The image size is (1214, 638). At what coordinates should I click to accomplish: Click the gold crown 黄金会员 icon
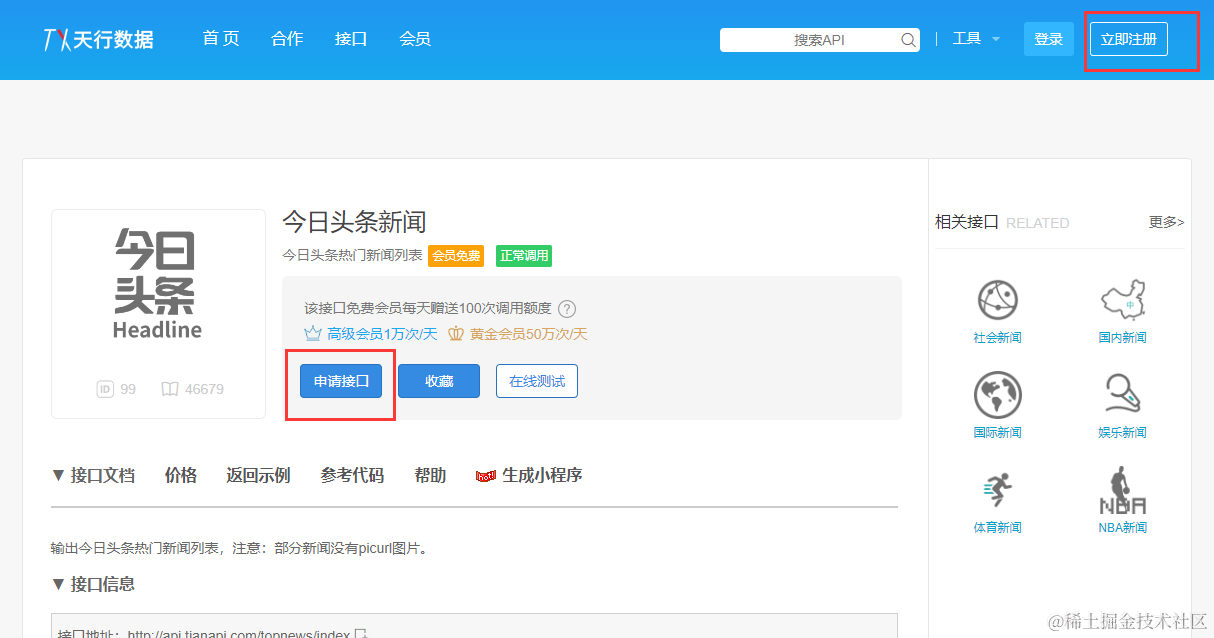[456, 333]
